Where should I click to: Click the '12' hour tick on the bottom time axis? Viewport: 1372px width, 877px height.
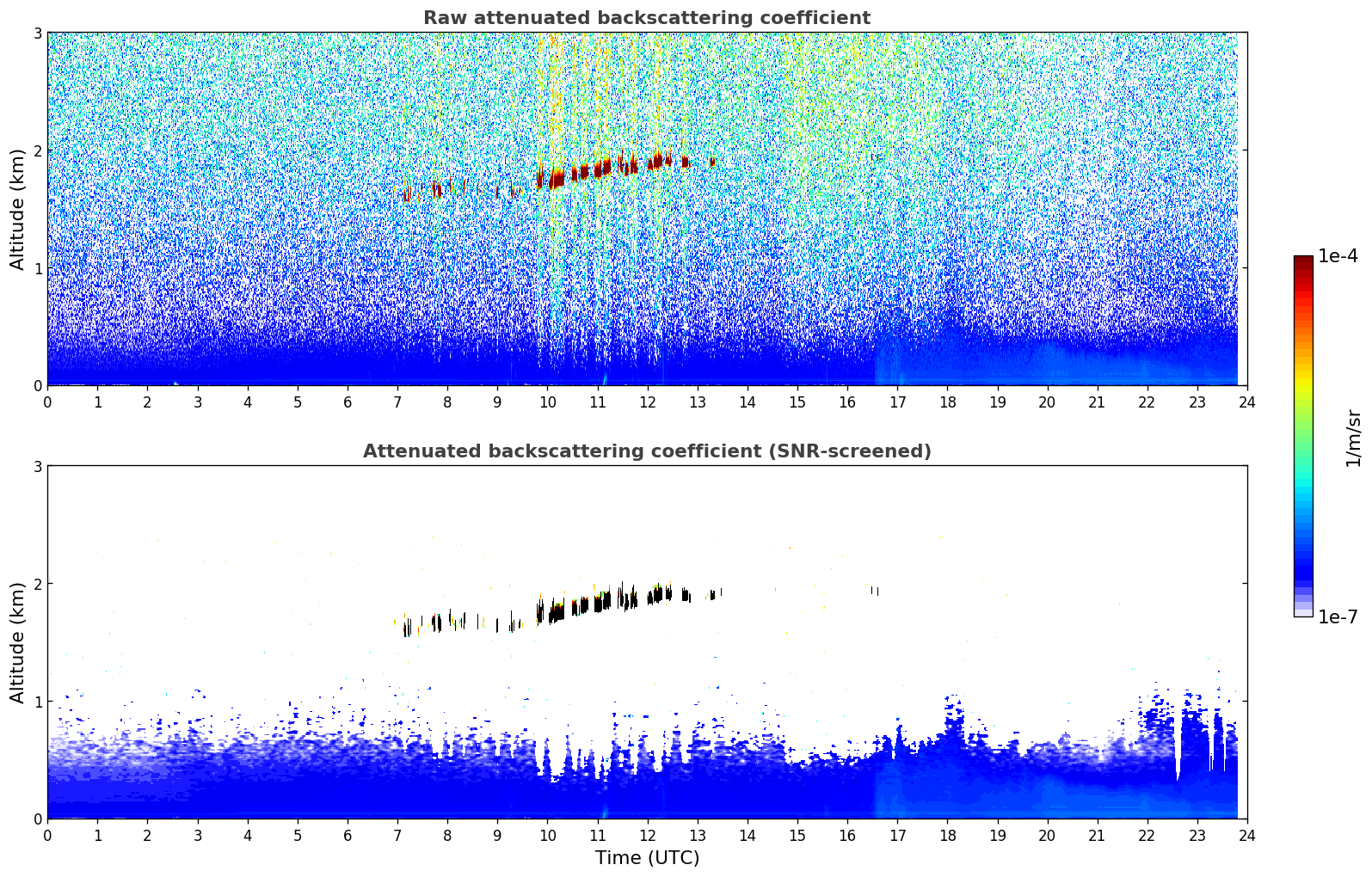(647, 835)
